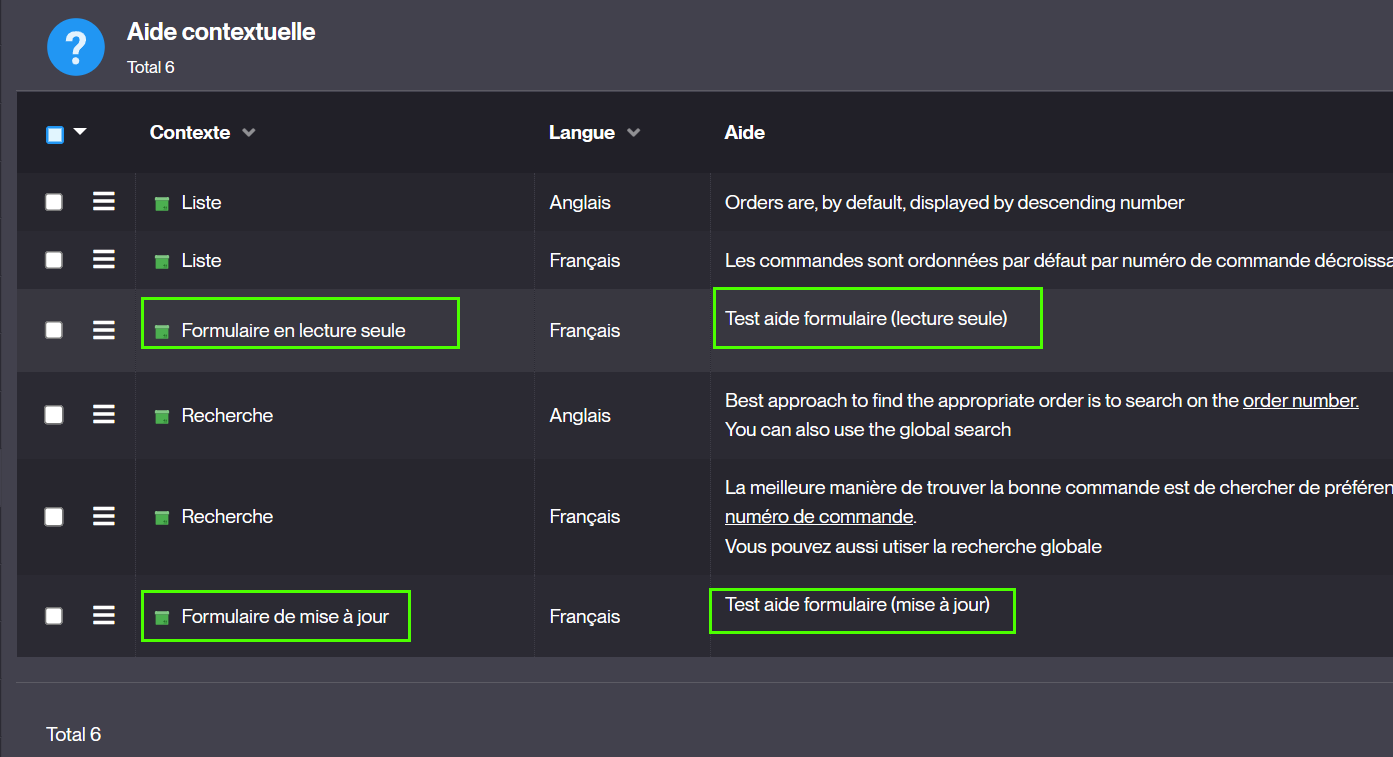Screen dimensions: 1393x757
Task: Tick the checkbox for Formulaire de mise à jour
Action: [x=54, y=616]
